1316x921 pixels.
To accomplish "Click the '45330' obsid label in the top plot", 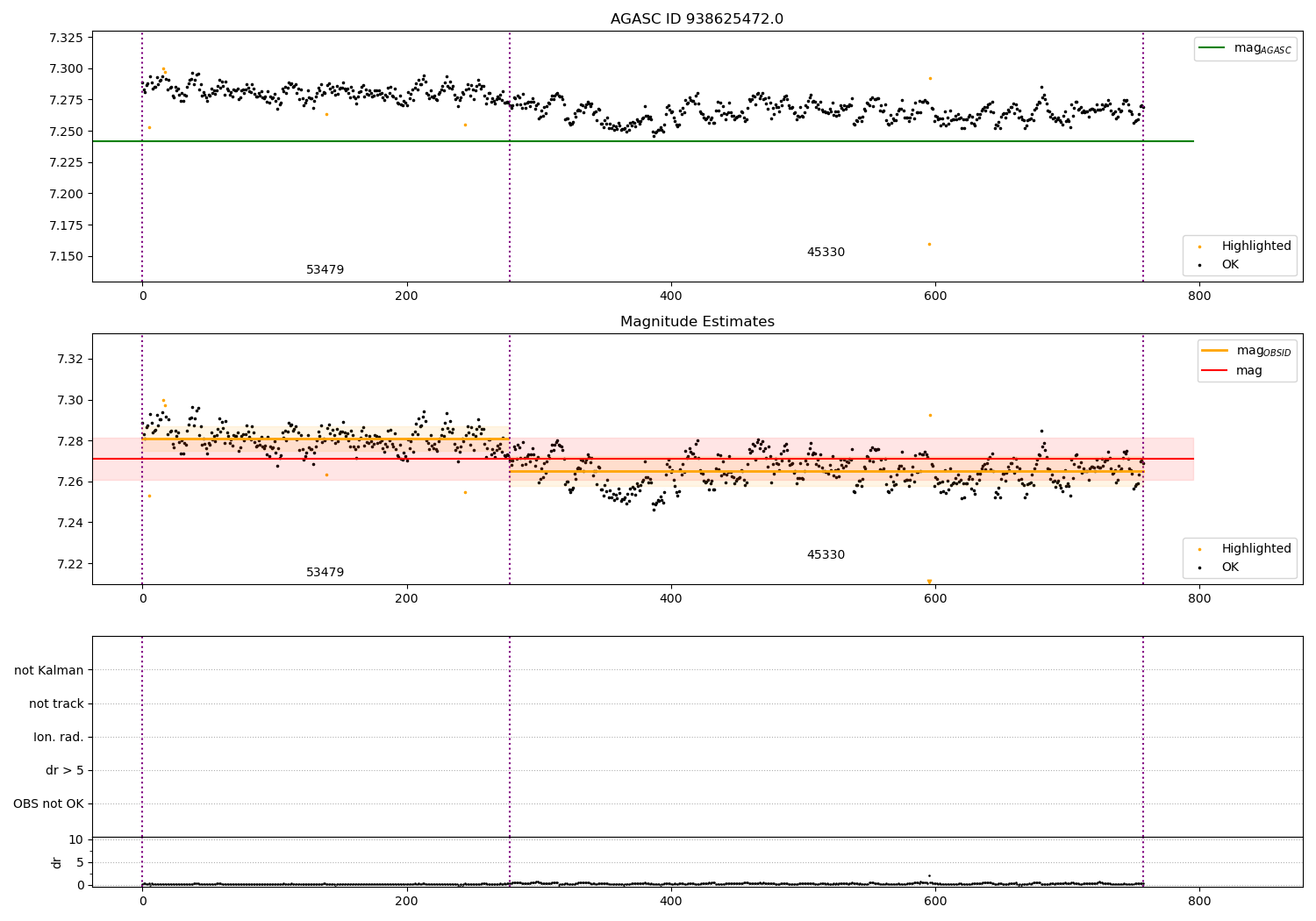I will click(x=826, y=253).
